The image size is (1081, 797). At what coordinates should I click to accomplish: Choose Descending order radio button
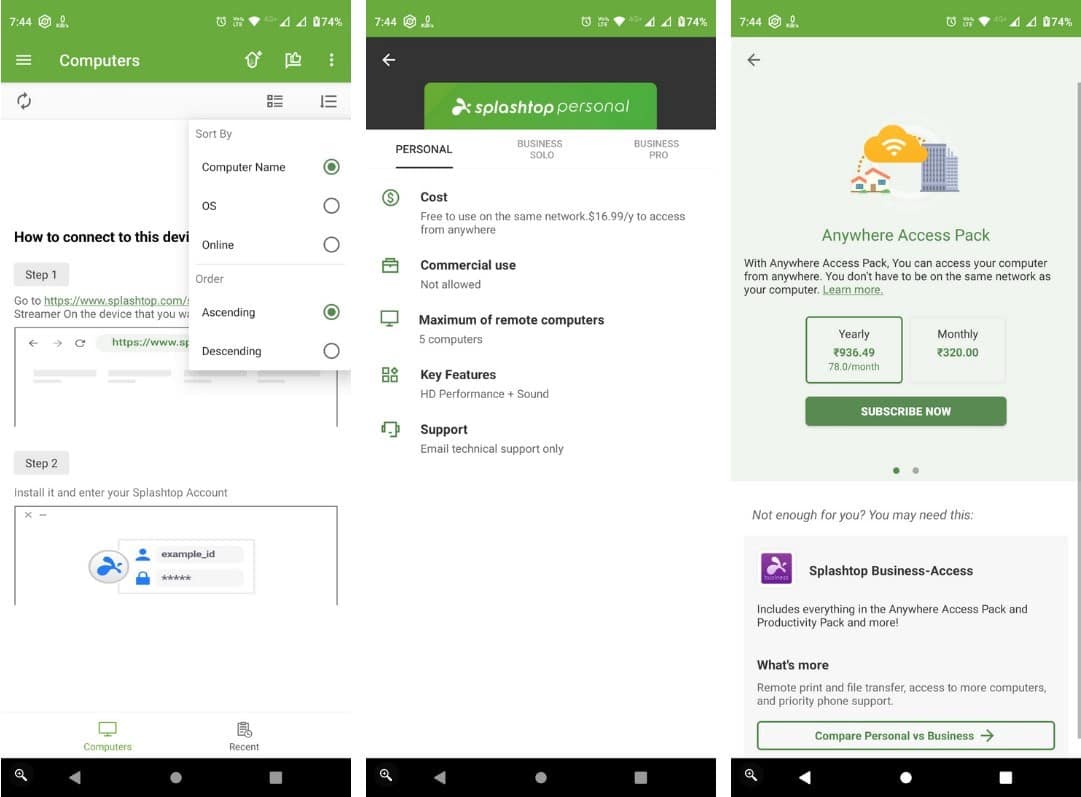(x=331, y=351)
